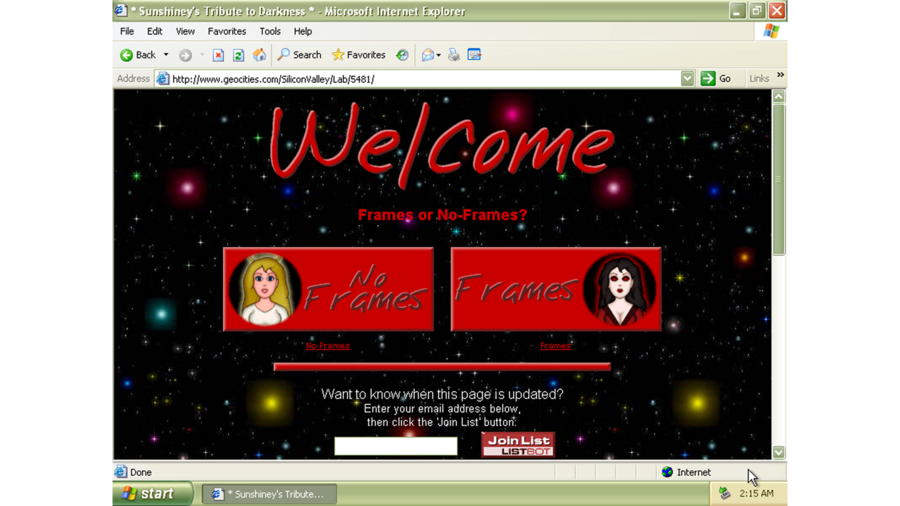Click the page icon in the address bar
900x506 pixels.
tap(163, 79)
